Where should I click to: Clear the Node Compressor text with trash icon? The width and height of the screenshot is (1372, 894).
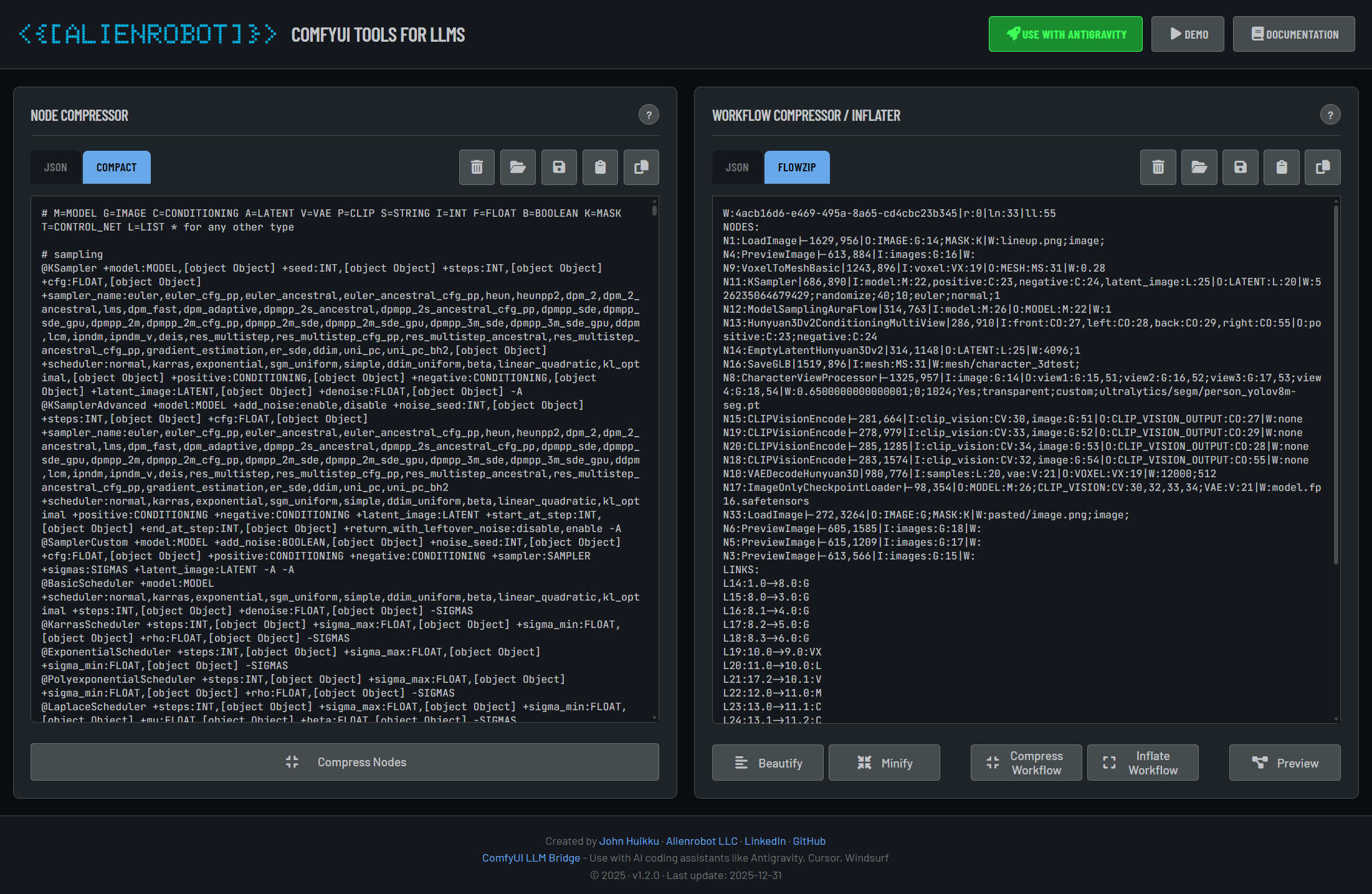477,167
